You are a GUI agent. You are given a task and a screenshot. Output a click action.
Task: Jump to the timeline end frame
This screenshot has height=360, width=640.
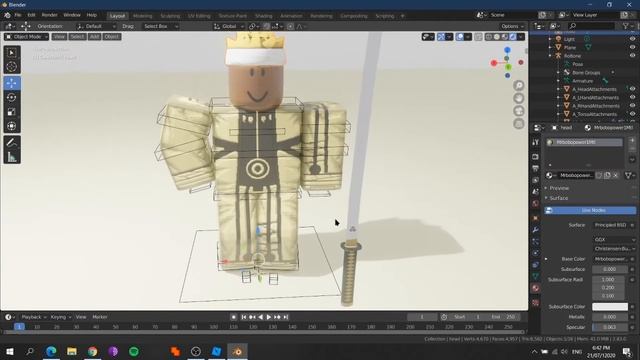click(x=286, y=317)
